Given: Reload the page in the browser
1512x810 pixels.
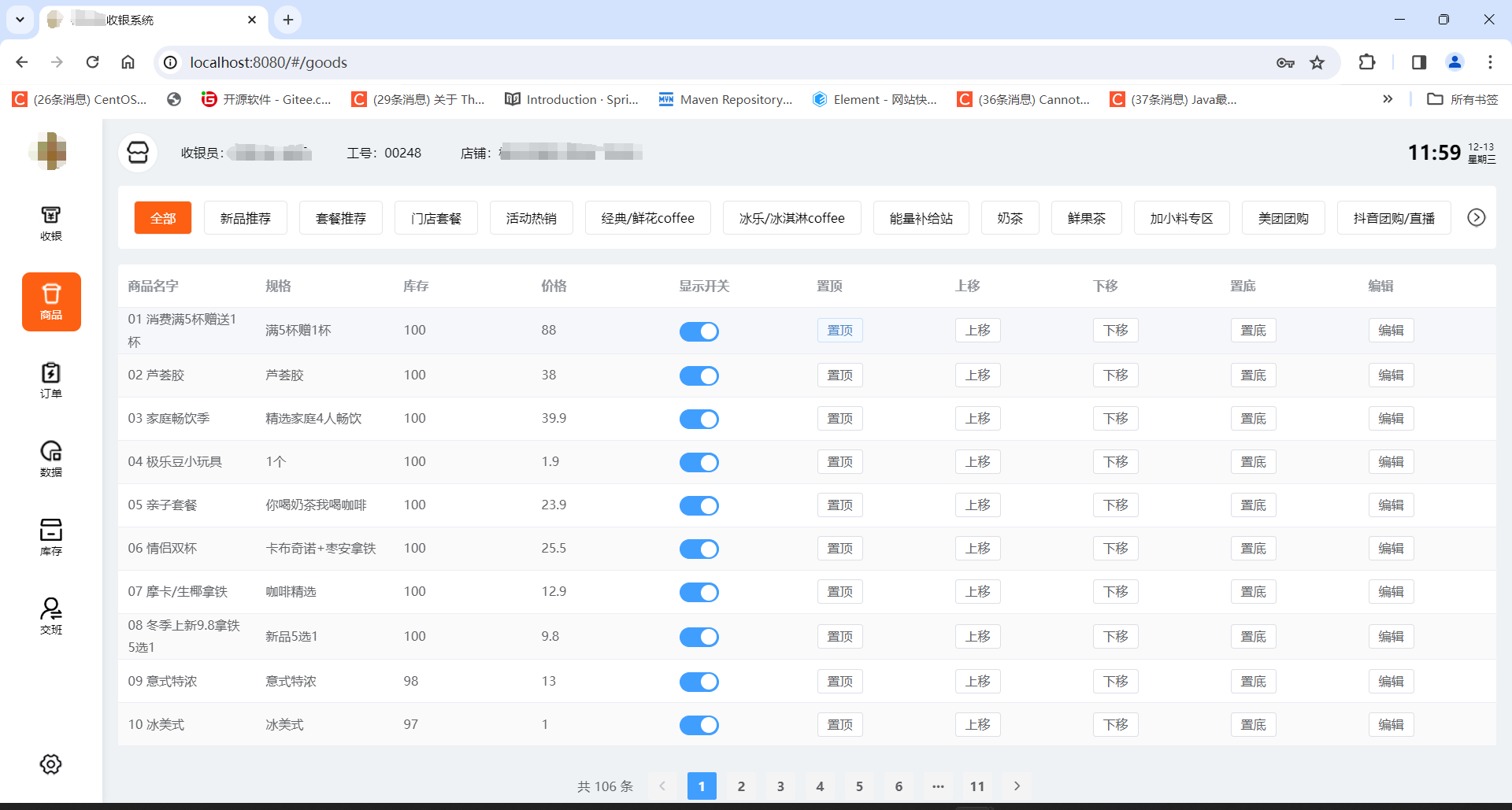Looking at the screenshot, I should [92, 62].
